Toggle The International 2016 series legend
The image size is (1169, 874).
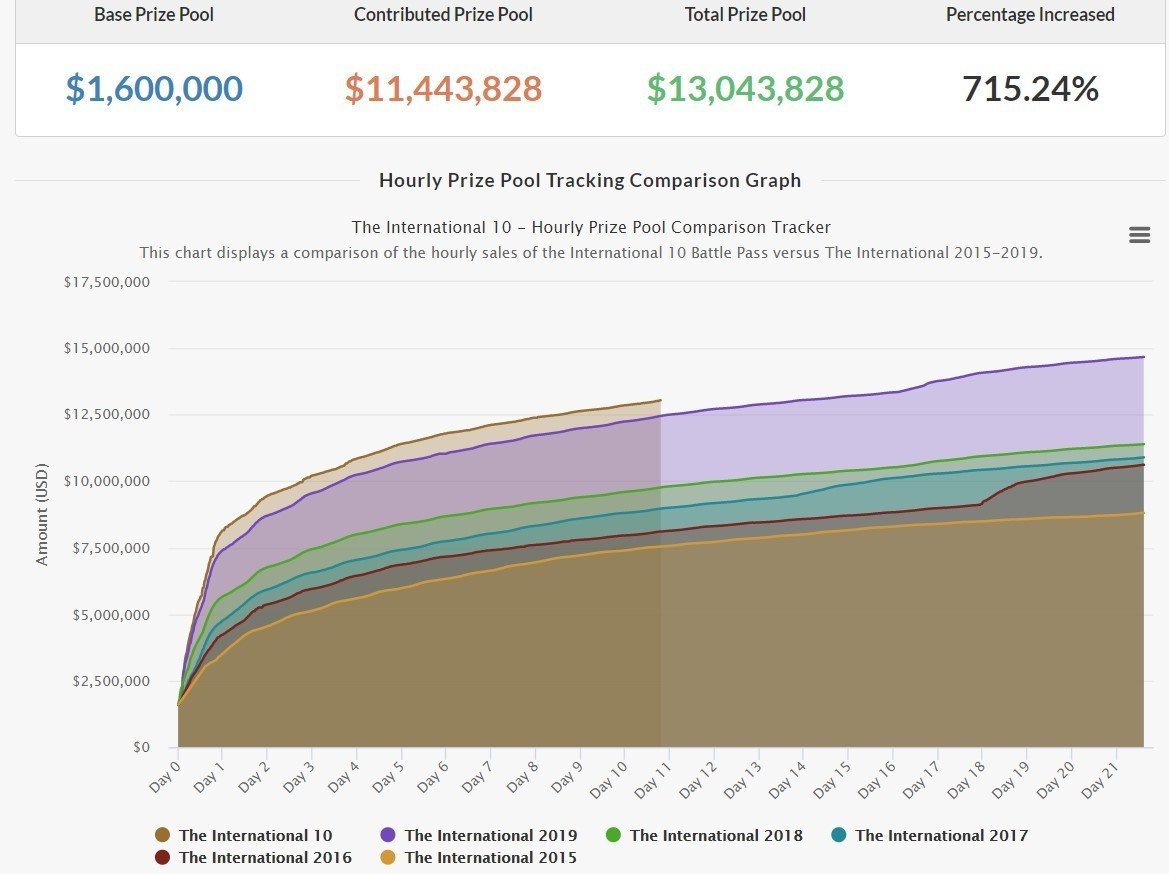pyautogui.click(x=253, y=858)
